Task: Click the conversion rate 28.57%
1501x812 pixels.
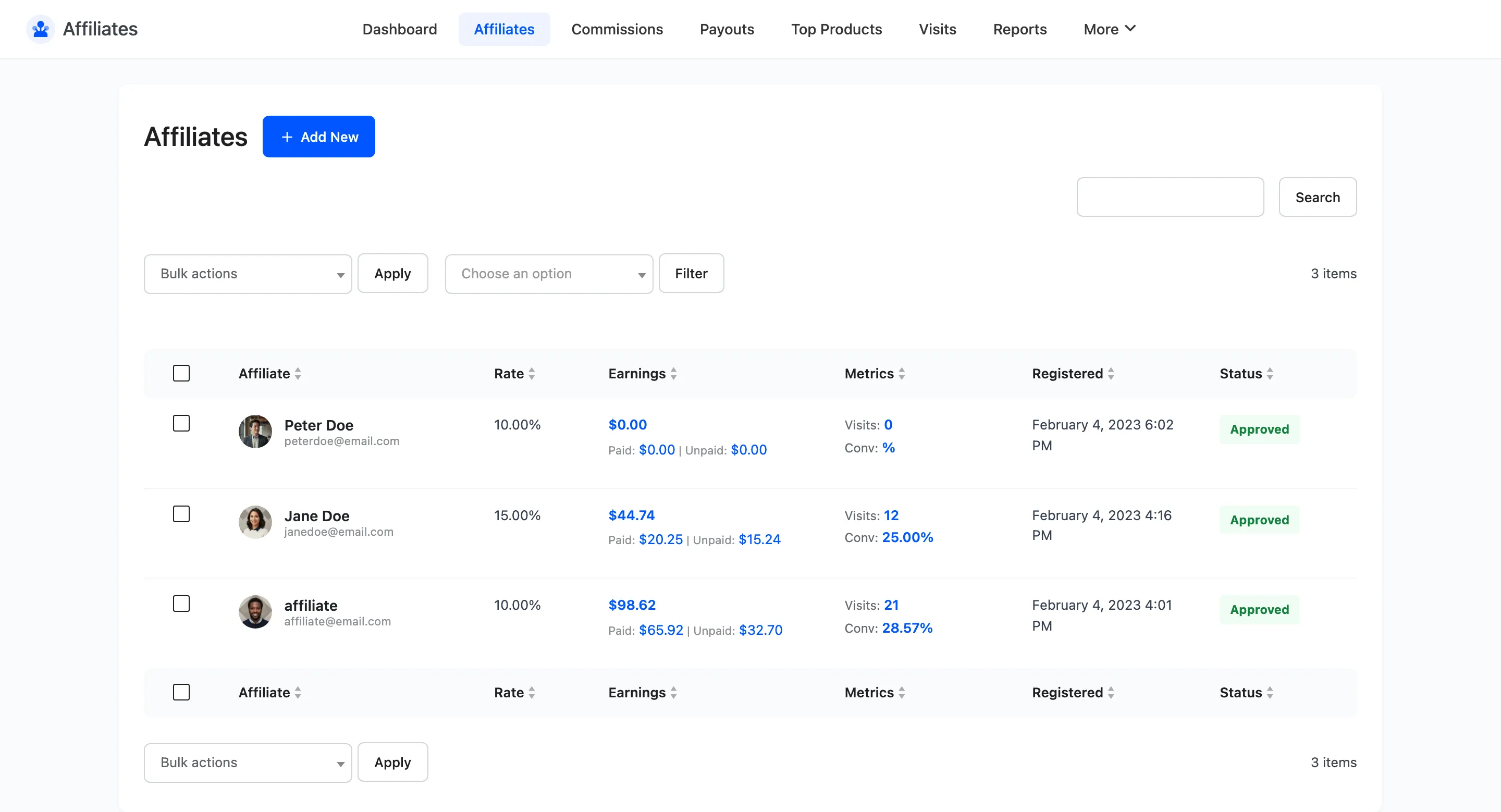Action: click(x=907, y=628)
